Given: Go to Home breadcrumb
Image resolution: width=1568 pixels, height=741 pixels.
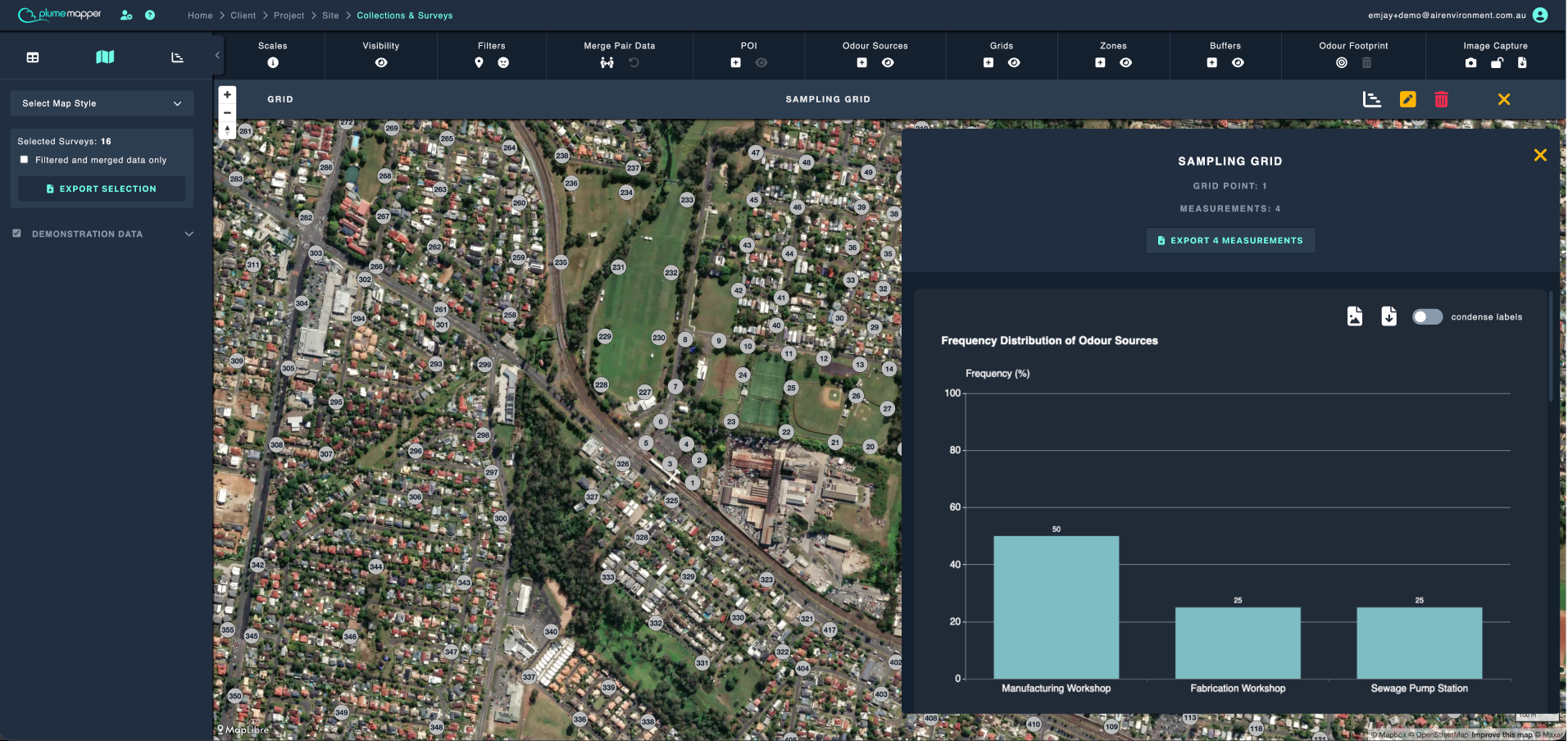Looking at the screenshot, I should [200, 16].
